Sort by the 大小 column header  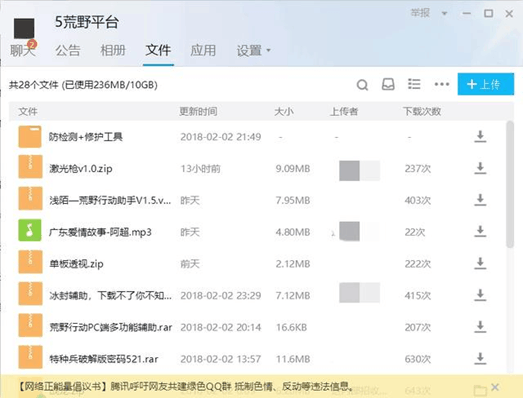tap(284, 111)
